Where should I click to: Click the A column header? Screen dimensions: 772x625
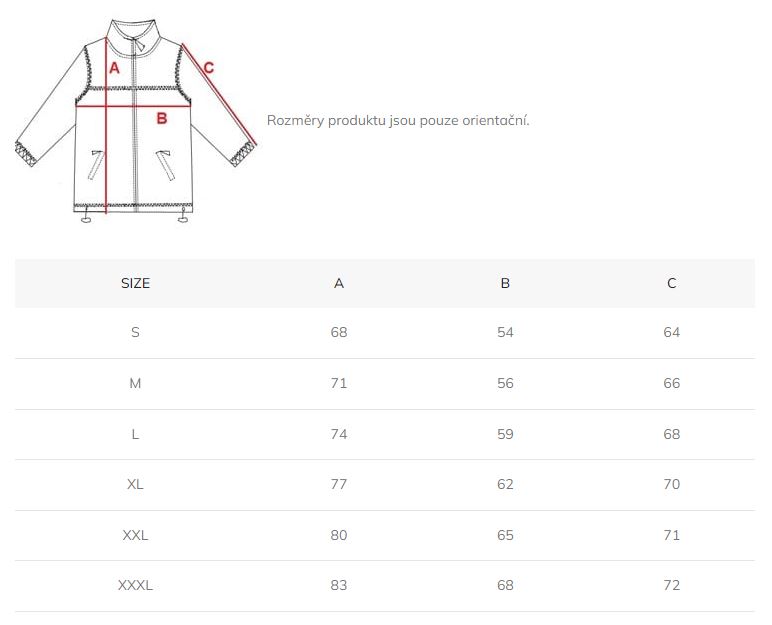339,283
